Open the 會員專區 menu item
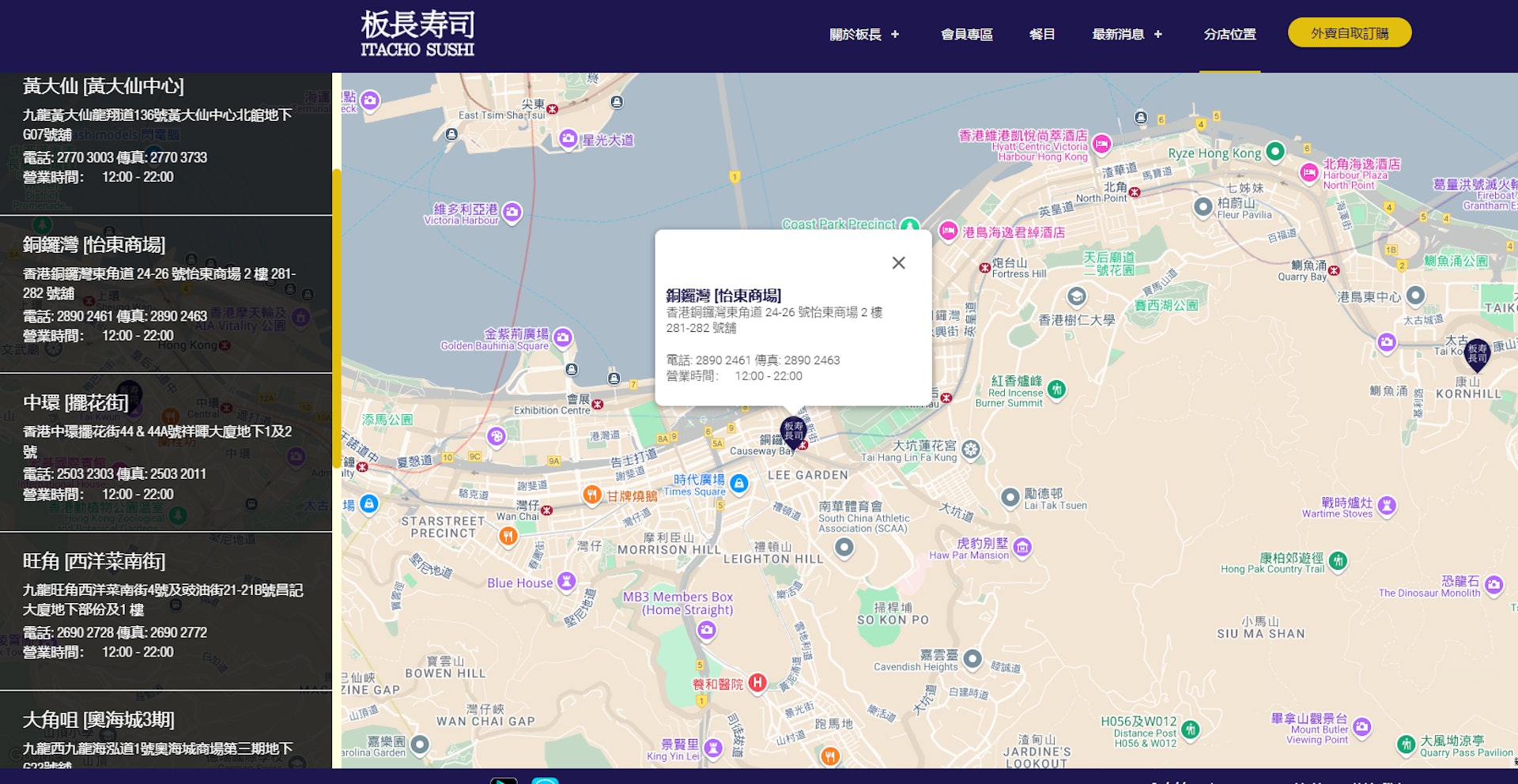The image size is (1518, 784). coord(968,35)
